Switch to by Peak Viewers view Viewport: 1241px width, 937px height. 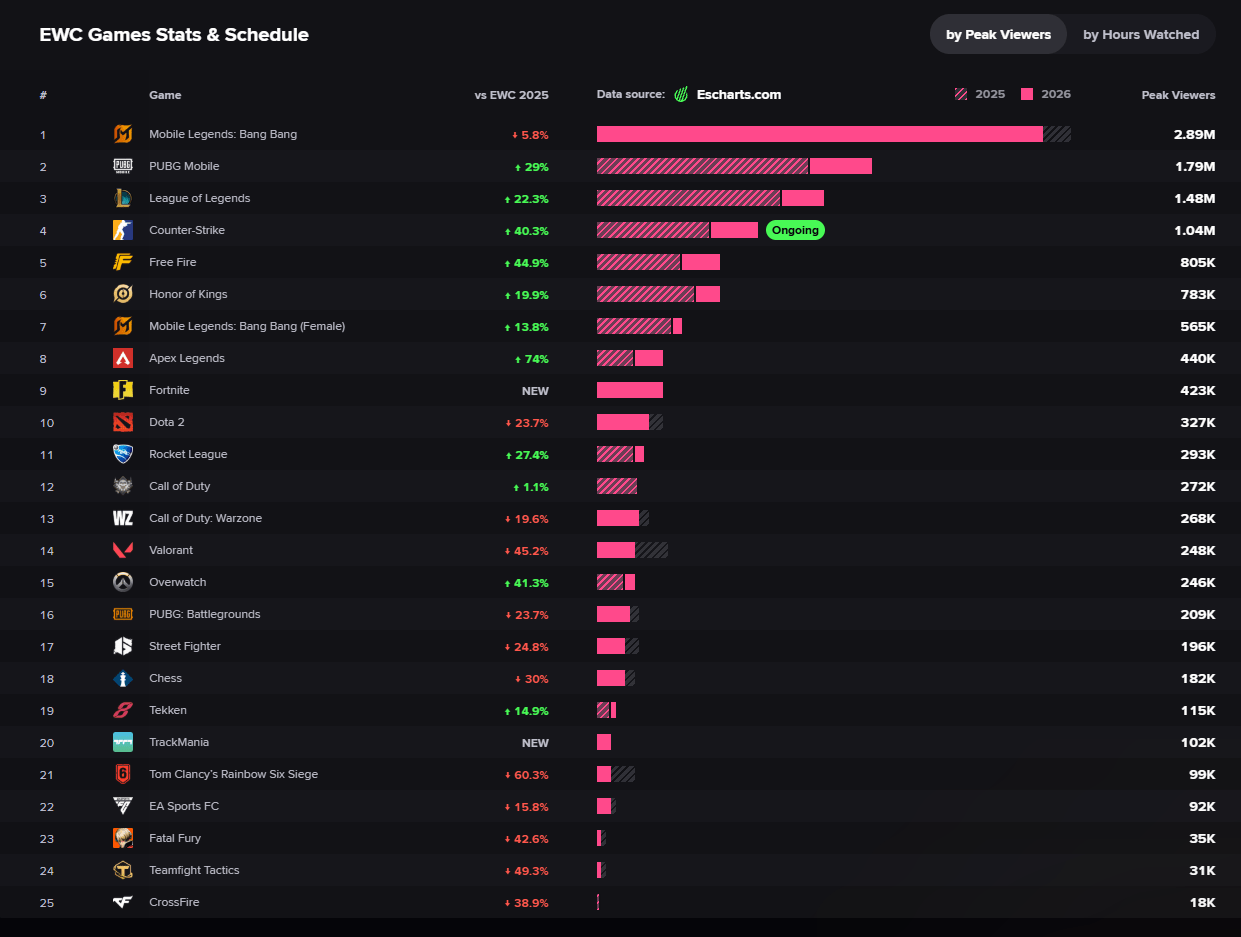(998, 34)
